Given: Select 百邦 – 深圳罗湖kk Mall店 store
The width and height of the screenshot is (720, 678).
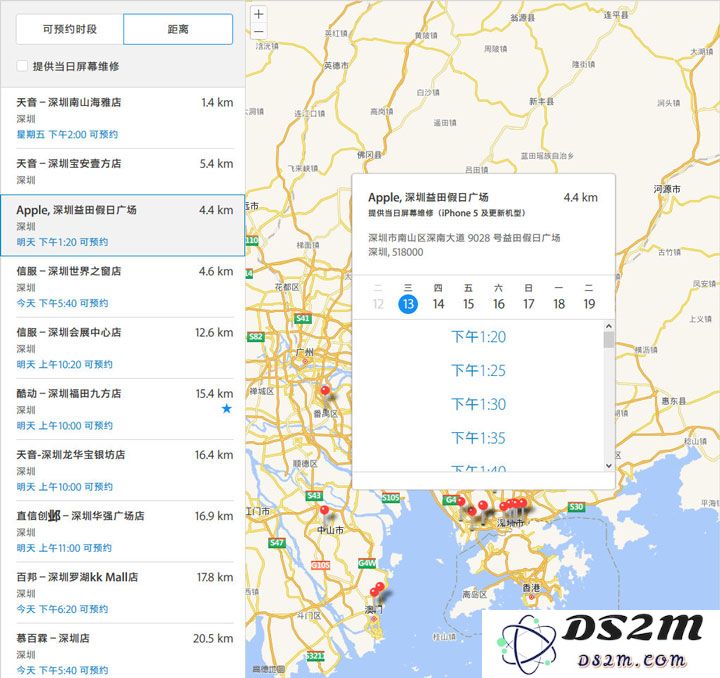Looking at the screenshot, I should click(124, 592).
